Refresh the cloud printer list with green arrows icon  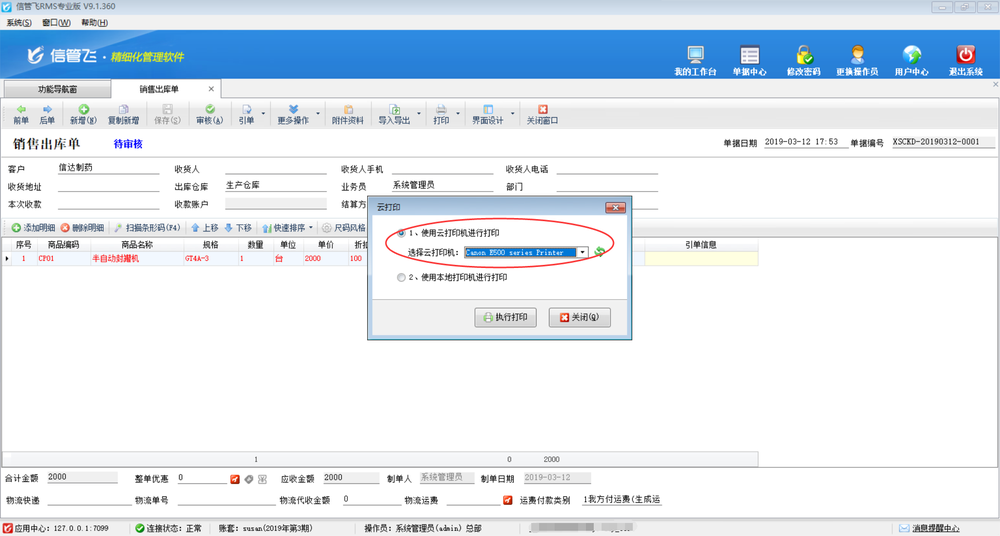click(600, 252)
